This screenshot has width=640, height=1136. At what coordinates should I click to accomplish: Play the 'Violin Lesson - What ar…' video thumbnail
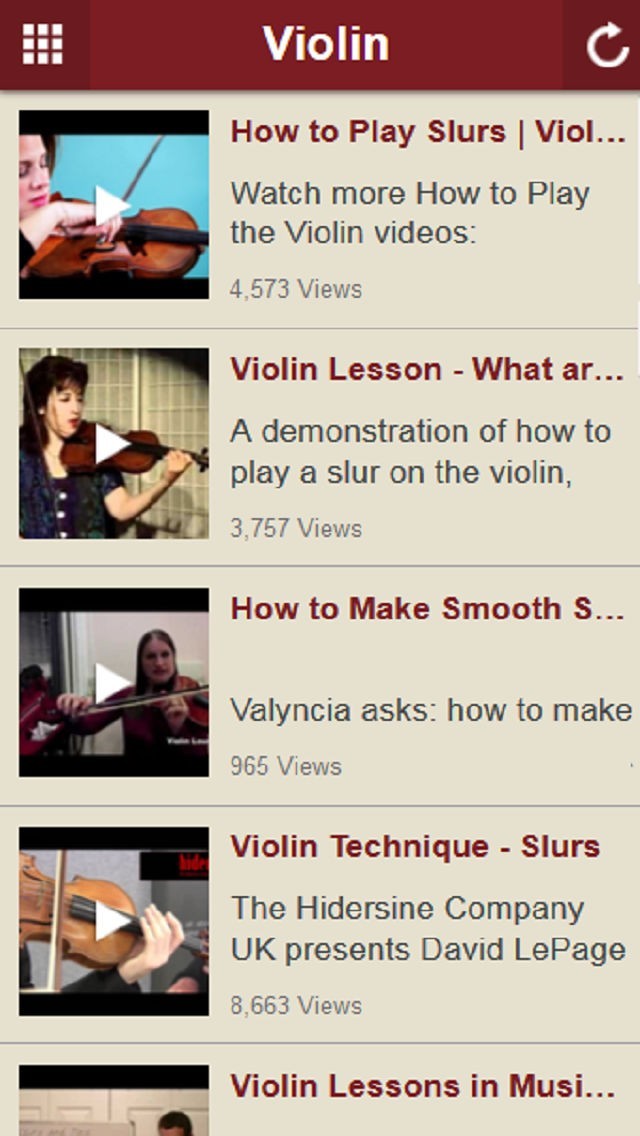pyautogui.click(x=113, y=444)
